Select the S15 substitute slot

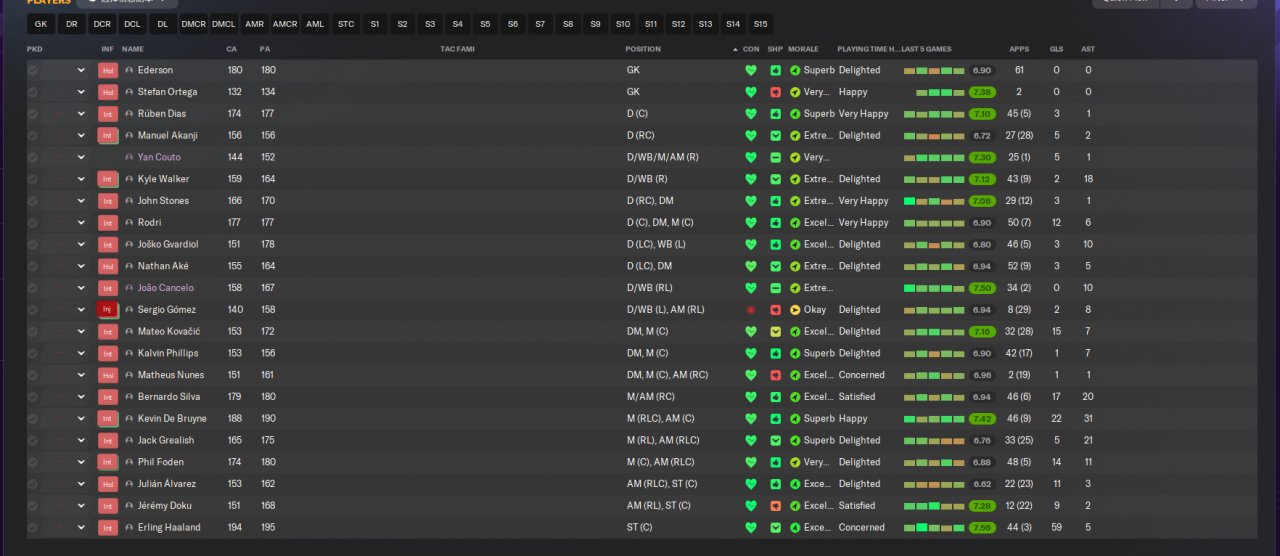coord(760,23)
